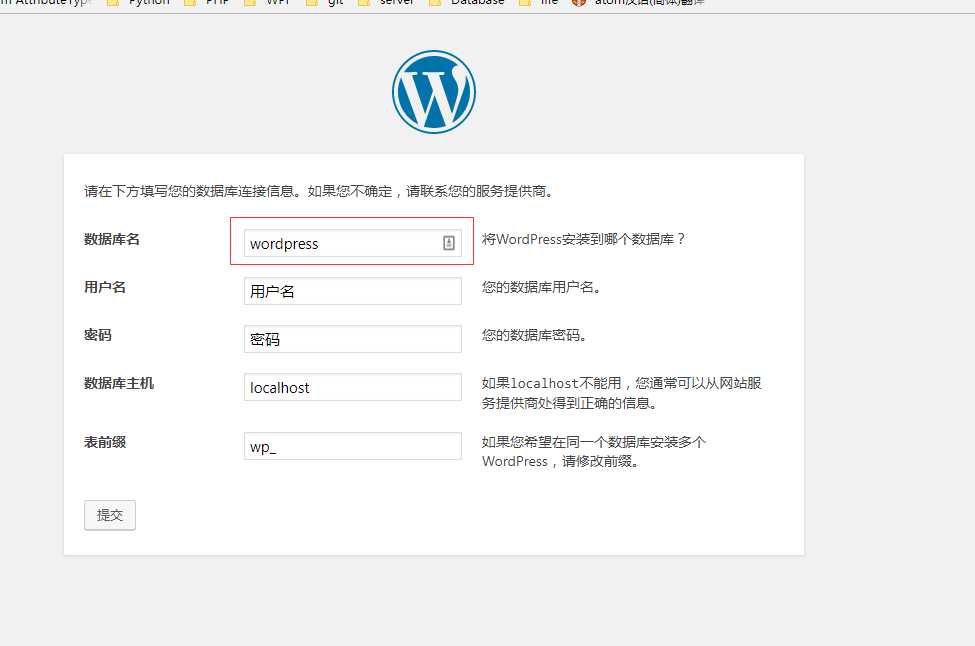Viewport: 975px width, 646px height.
Task: Click the 密码 password input field
Action: [353, 339]
